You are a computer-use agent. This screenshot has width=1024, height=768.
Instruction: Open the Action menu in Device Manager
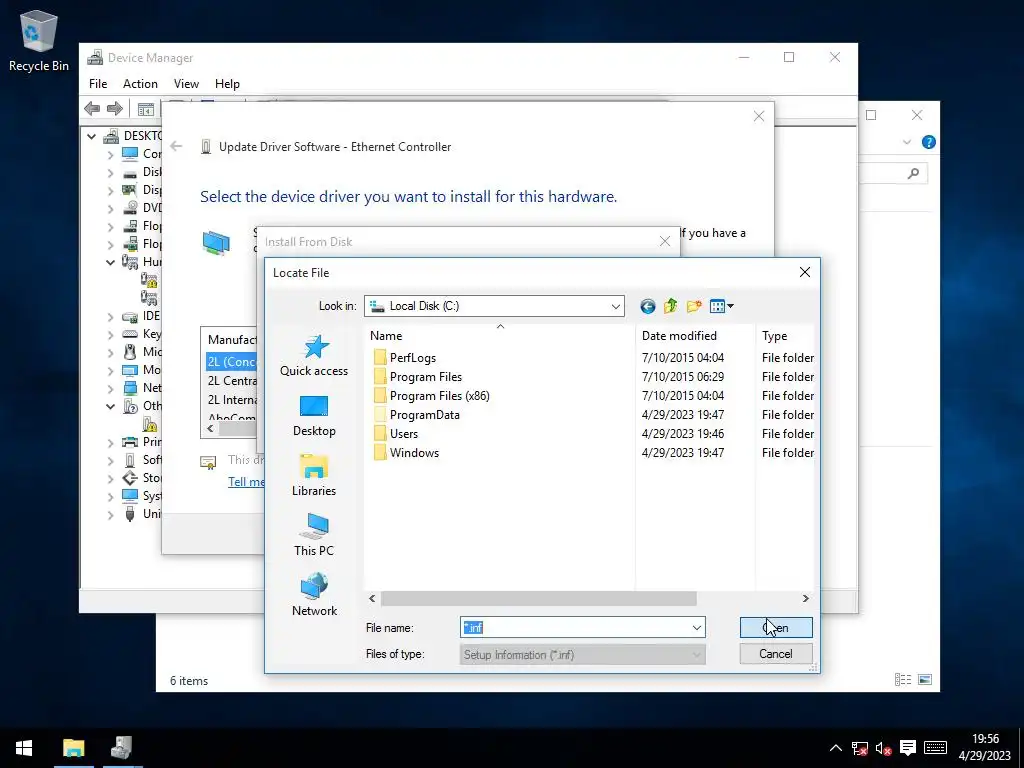click(140, 84)
